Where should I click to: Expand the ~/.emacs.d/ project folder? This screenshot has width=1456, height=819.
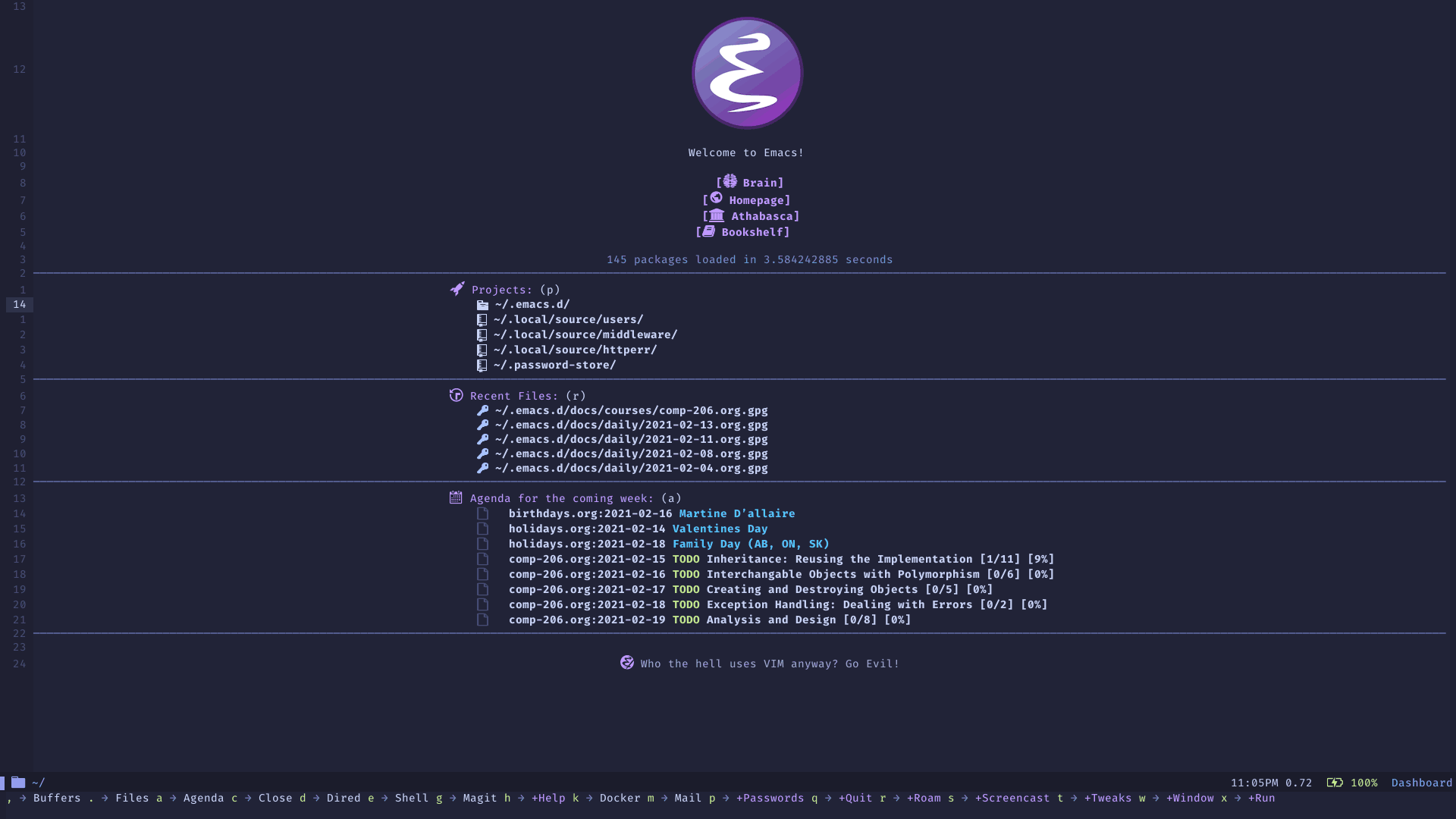coord(530,304)
